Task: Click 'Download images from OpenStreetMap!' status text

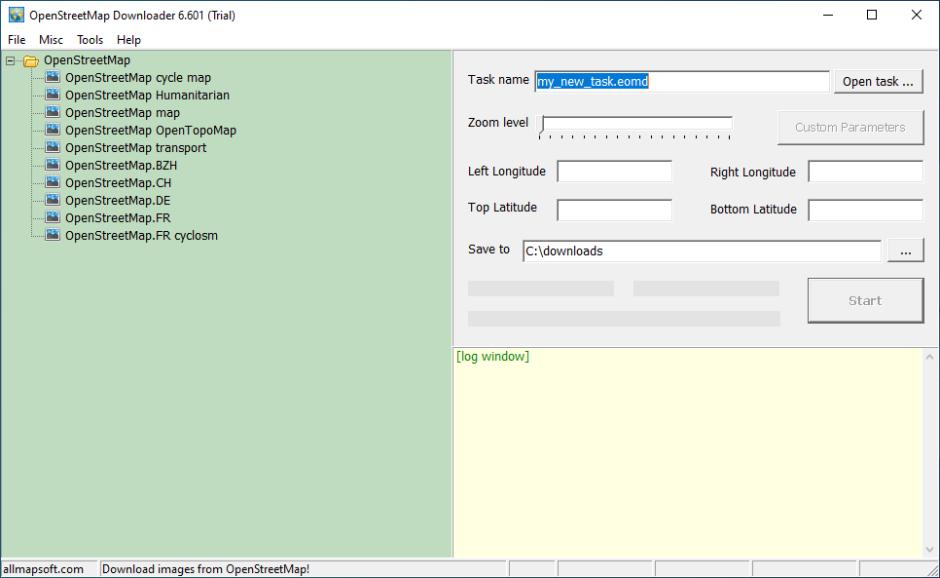Action: tap(206, 569)
